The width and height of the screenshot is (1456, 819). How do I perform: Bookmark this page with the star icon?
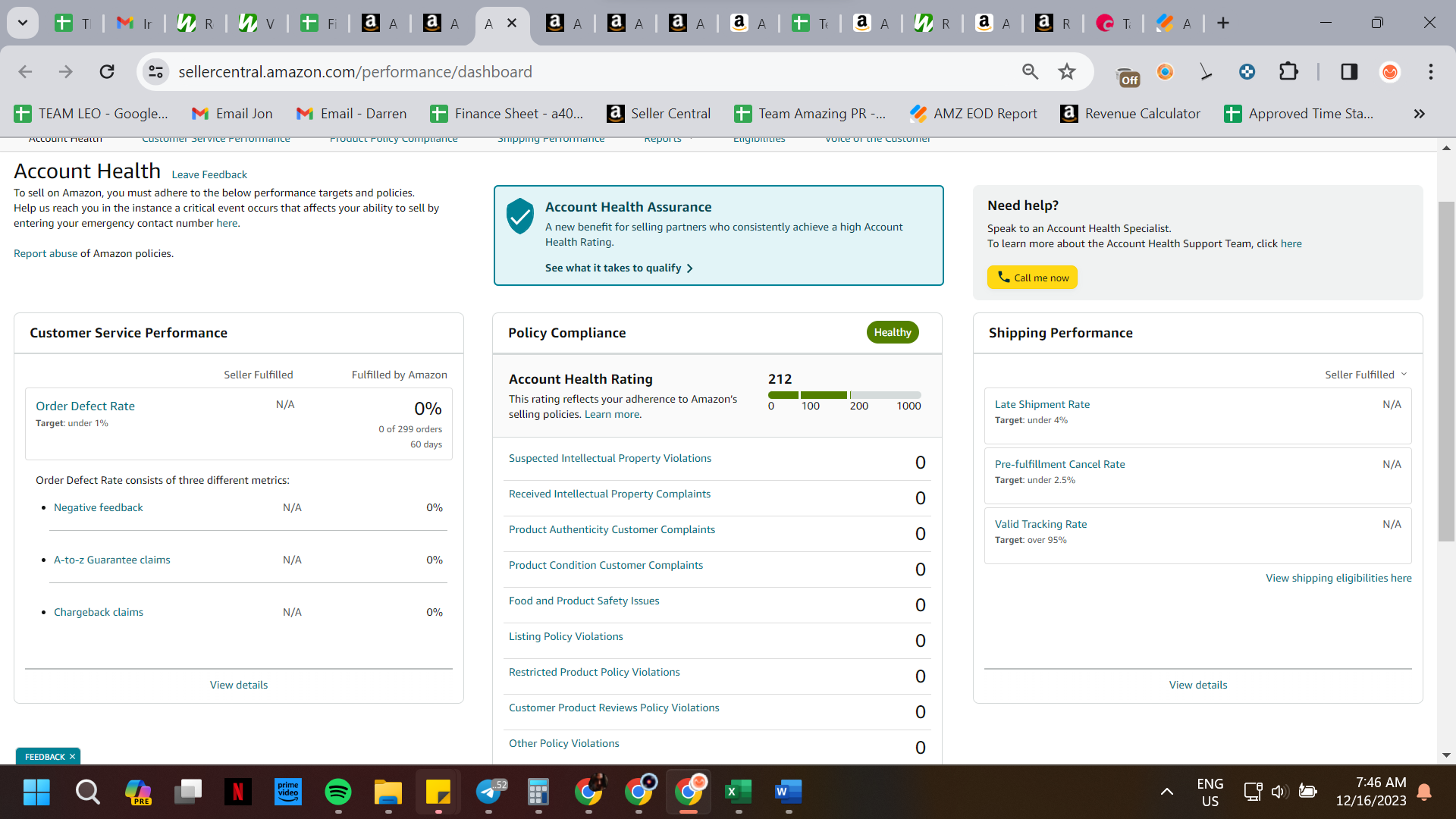1067,72
